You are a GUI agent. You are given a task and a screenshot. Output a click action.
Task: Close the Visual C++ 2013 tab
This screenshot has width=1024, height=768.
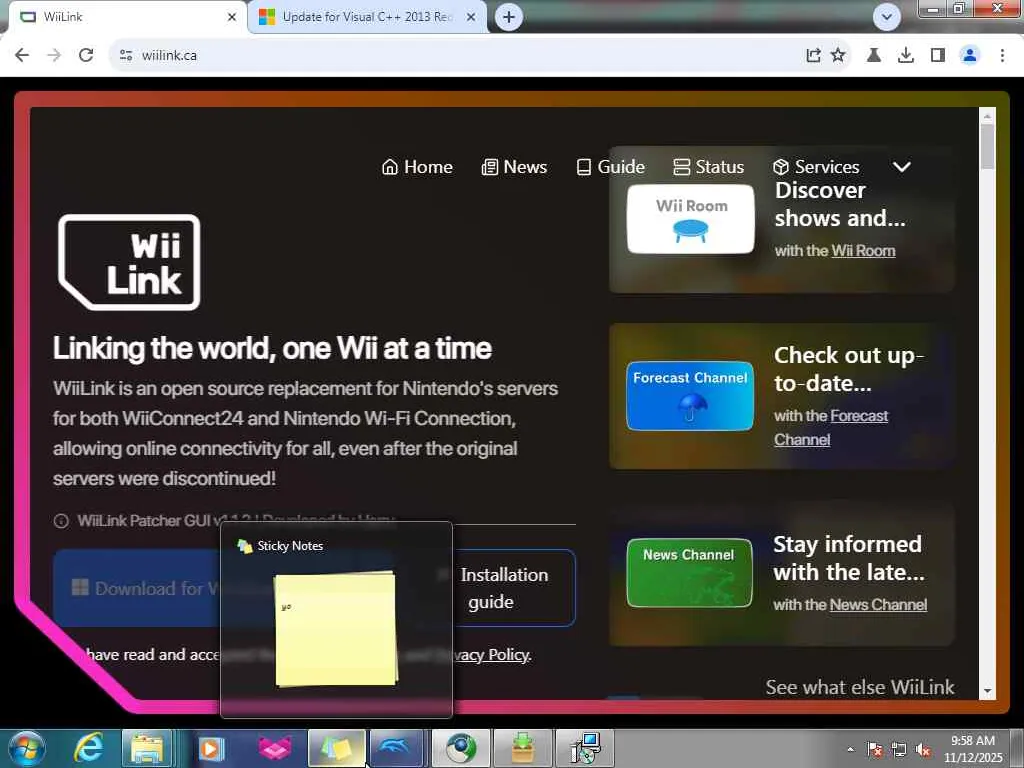point(471,17)
